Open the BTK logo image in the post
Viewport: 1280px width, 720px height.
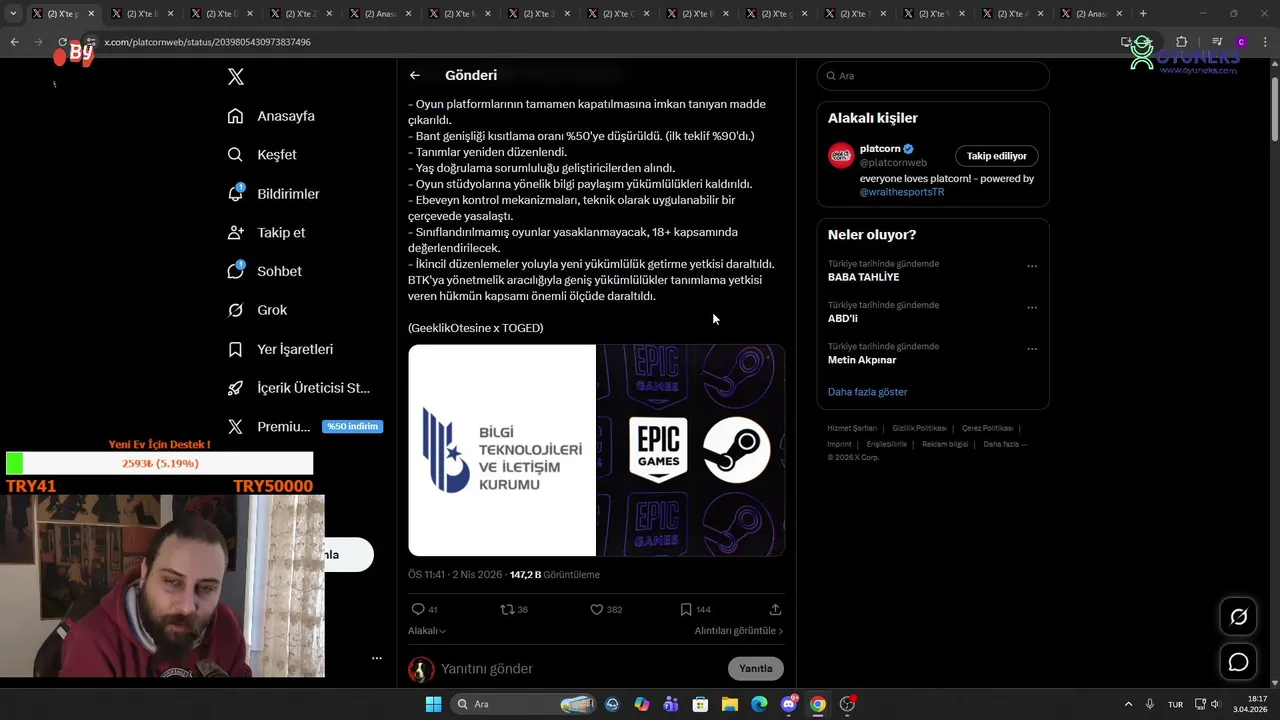[x=502, y=450]
